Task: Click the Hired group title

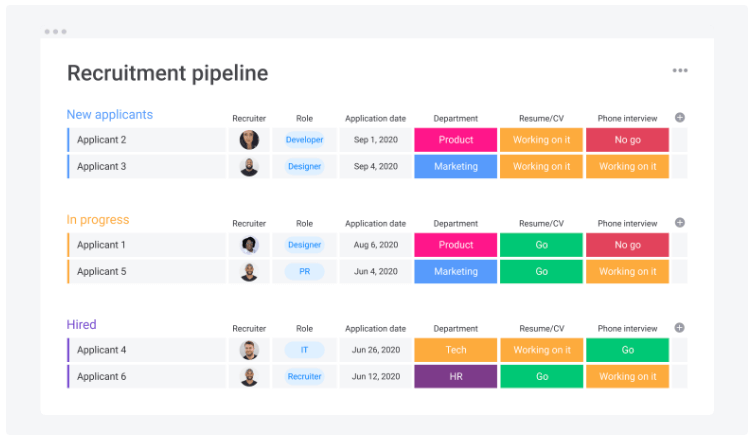Action: pos(82,325)
